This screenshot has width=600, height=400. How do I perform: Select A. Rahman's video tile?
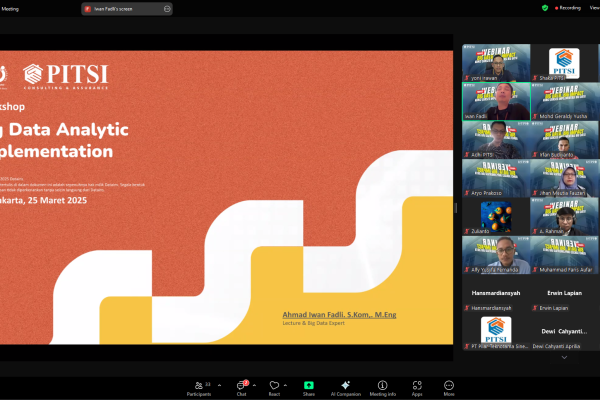tap(564, 216)
